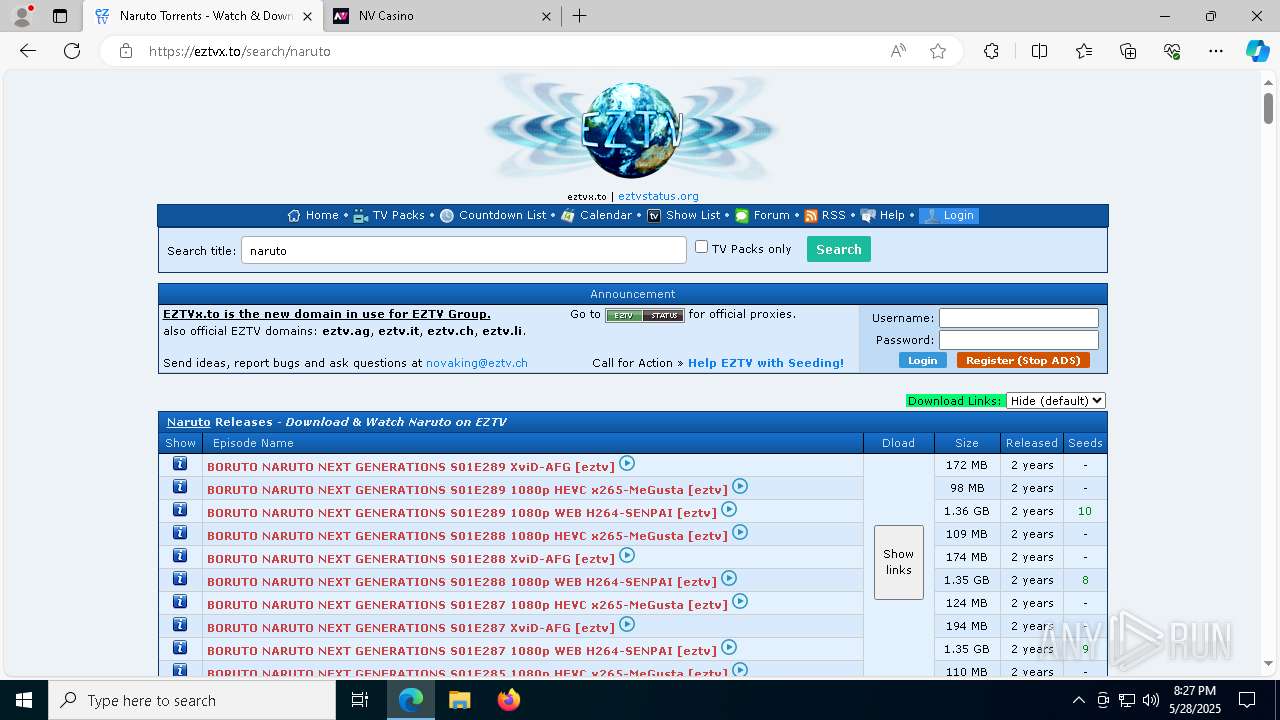Open Download Links dropdown
This screenshot has width=1280, height=720.
(x=1055, y=400)
